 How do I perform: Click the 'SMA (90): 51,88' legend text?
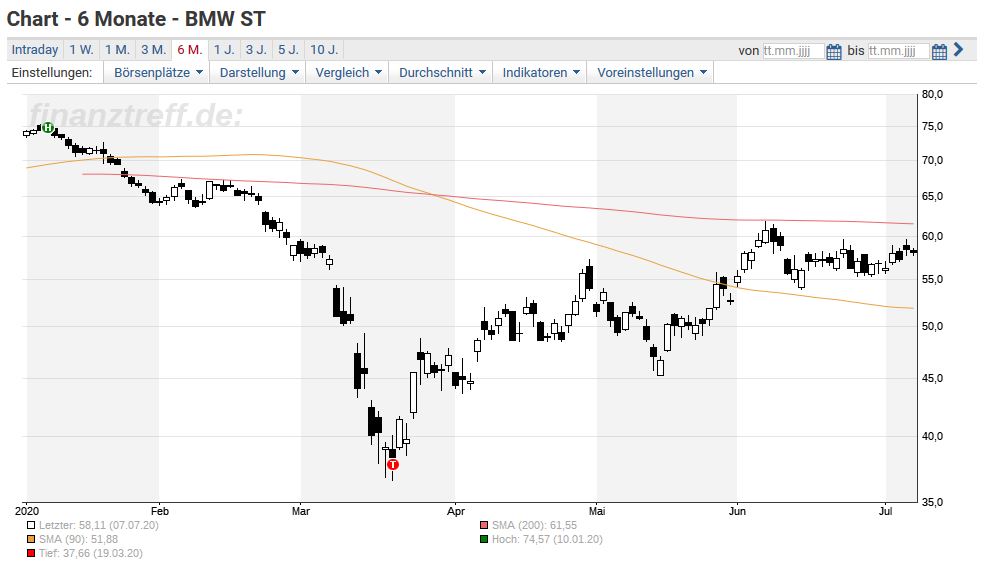(79, 539)
